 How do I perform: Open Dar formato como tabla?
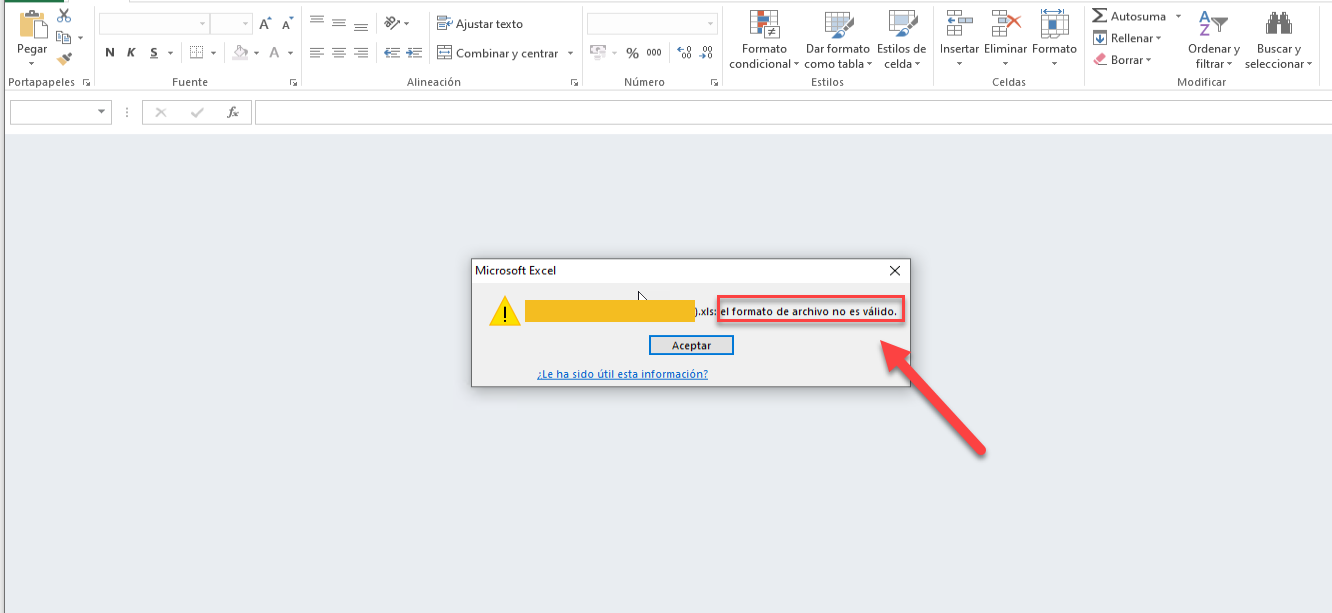pos(838,41)
